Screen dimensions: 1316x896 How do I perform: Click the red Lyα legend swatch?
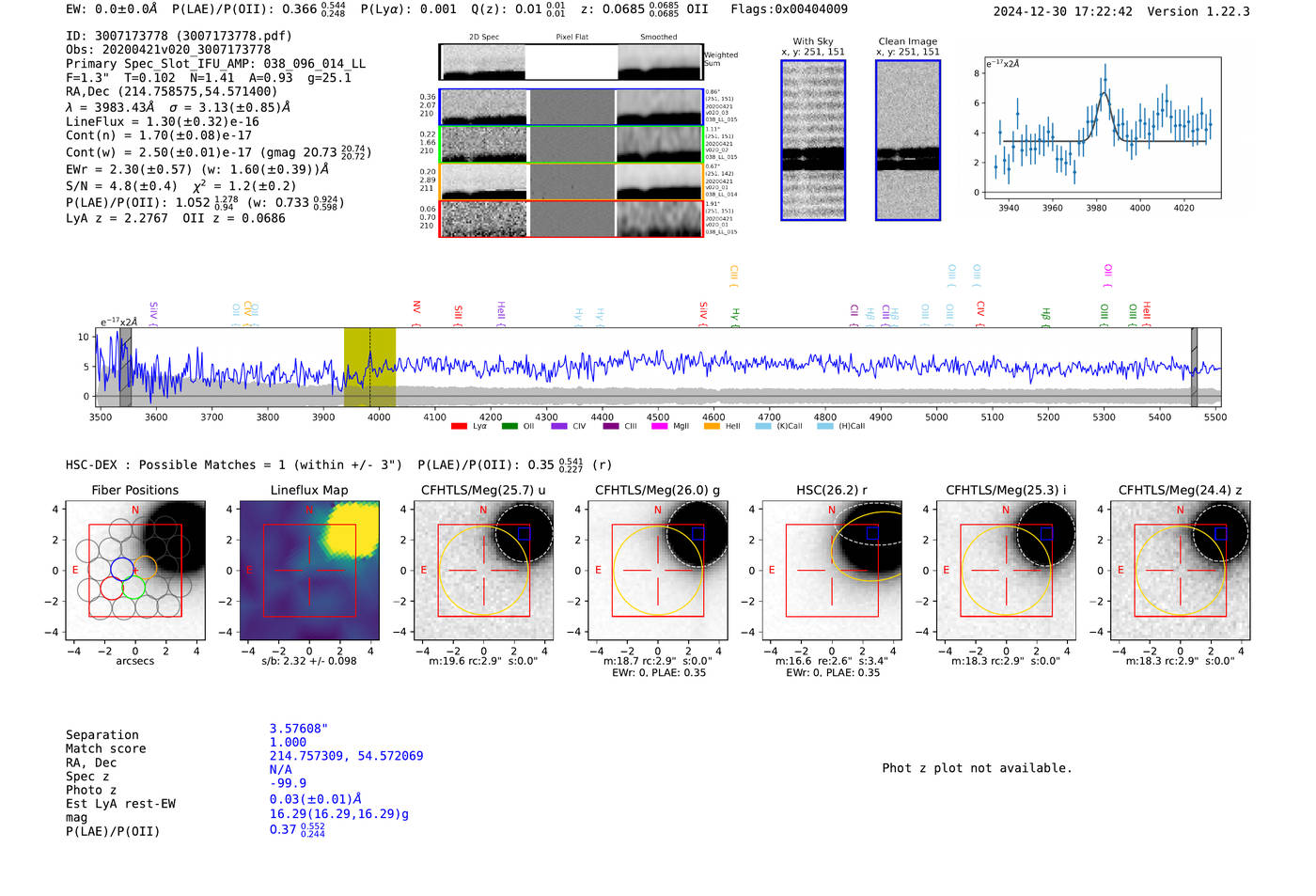(x=459, y=426)
